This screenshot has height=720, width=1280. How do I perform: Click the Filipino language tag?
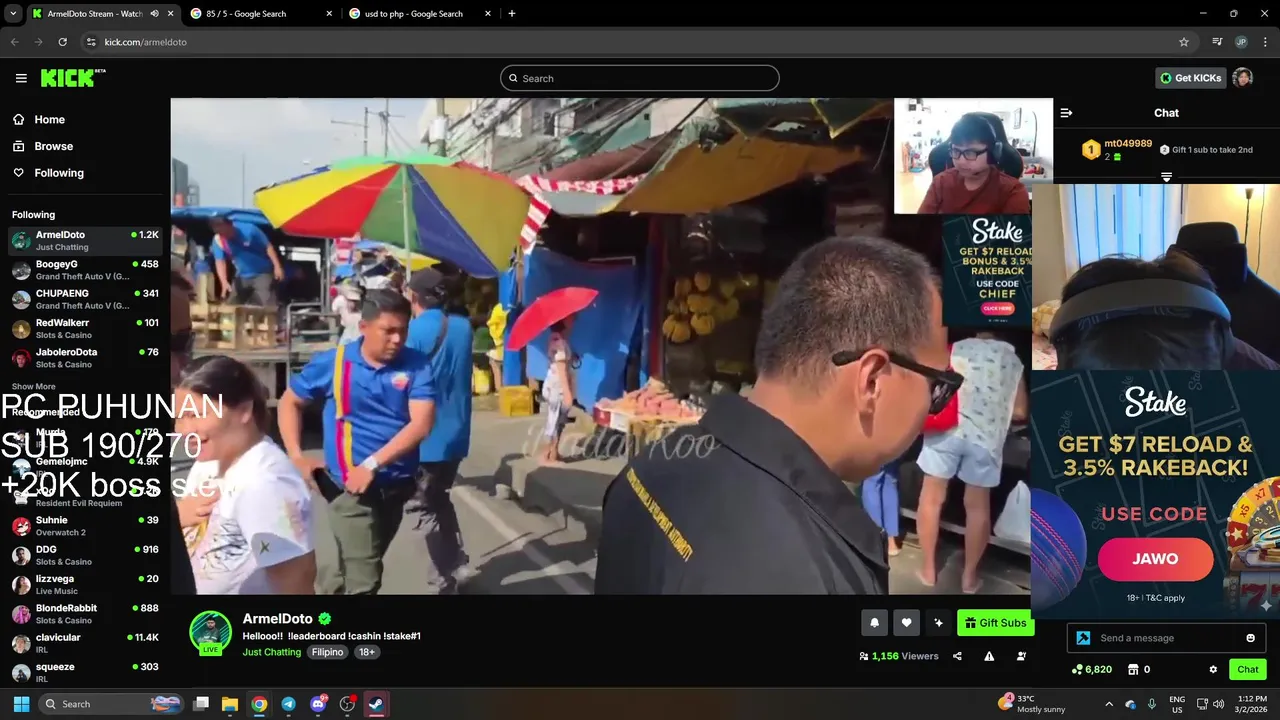pos(327,652)
